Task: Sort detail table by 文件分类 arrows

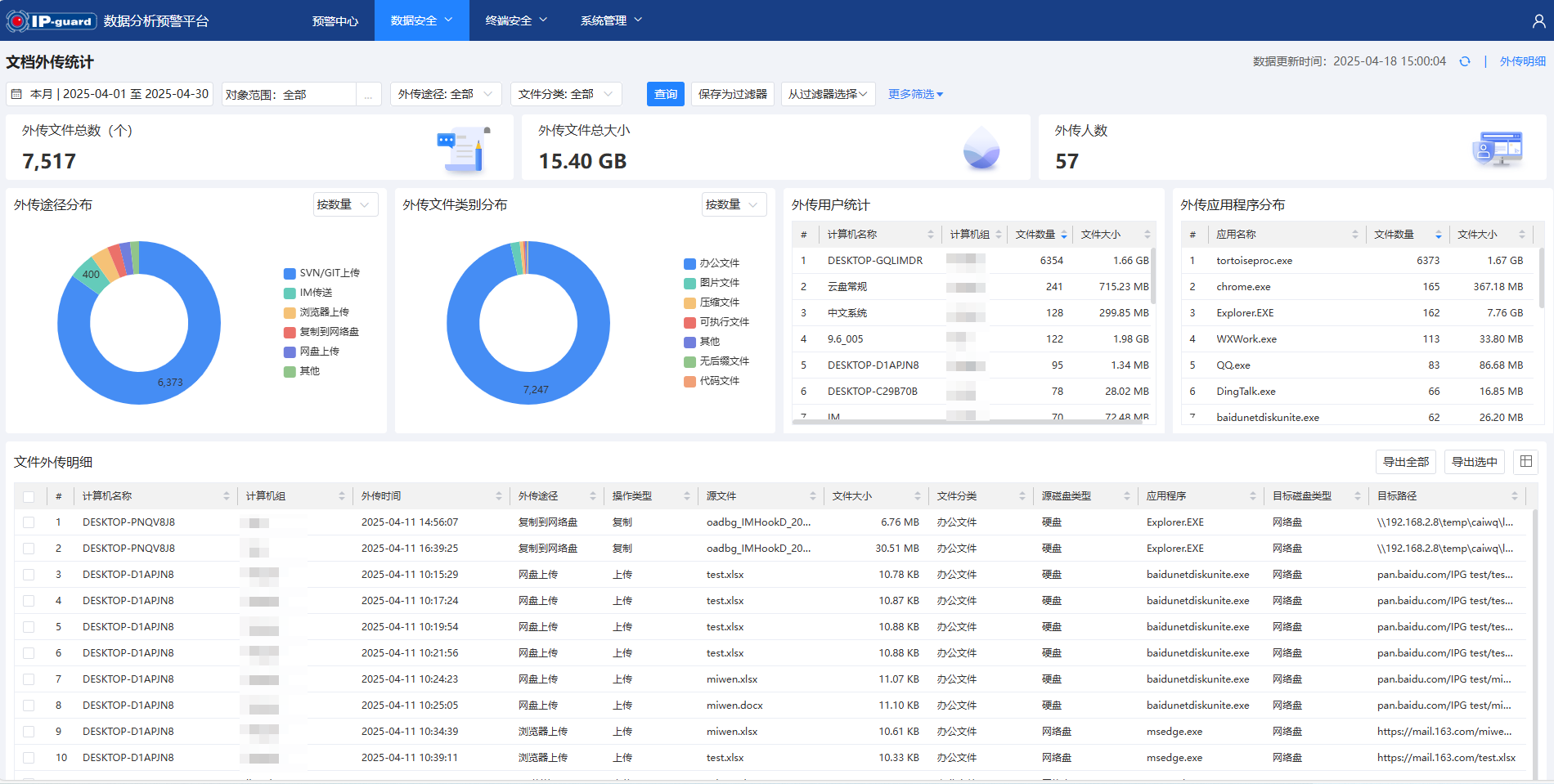Action: coord(1022,496)
